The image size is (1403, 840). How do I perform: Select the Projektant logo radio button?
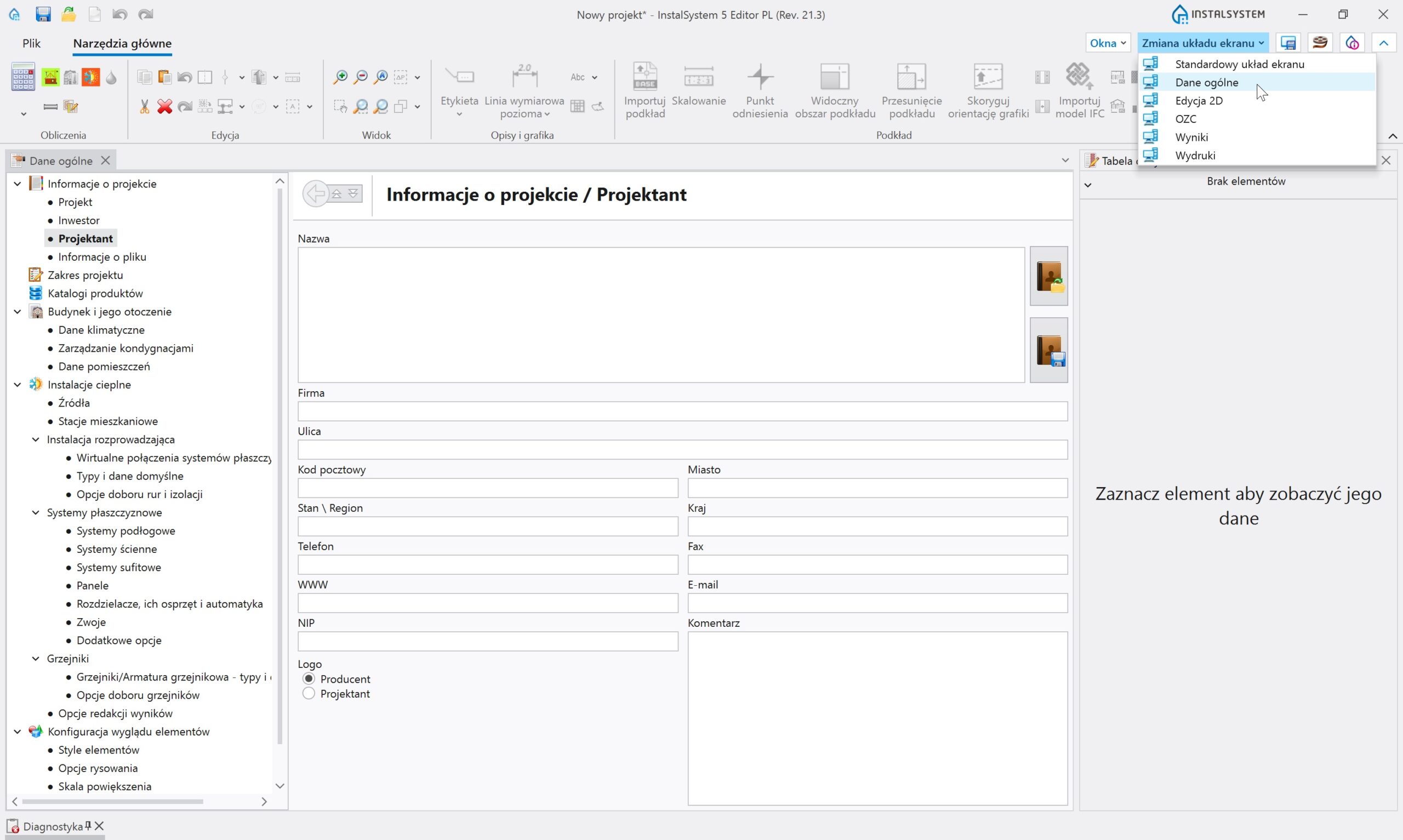click(309, 693)
